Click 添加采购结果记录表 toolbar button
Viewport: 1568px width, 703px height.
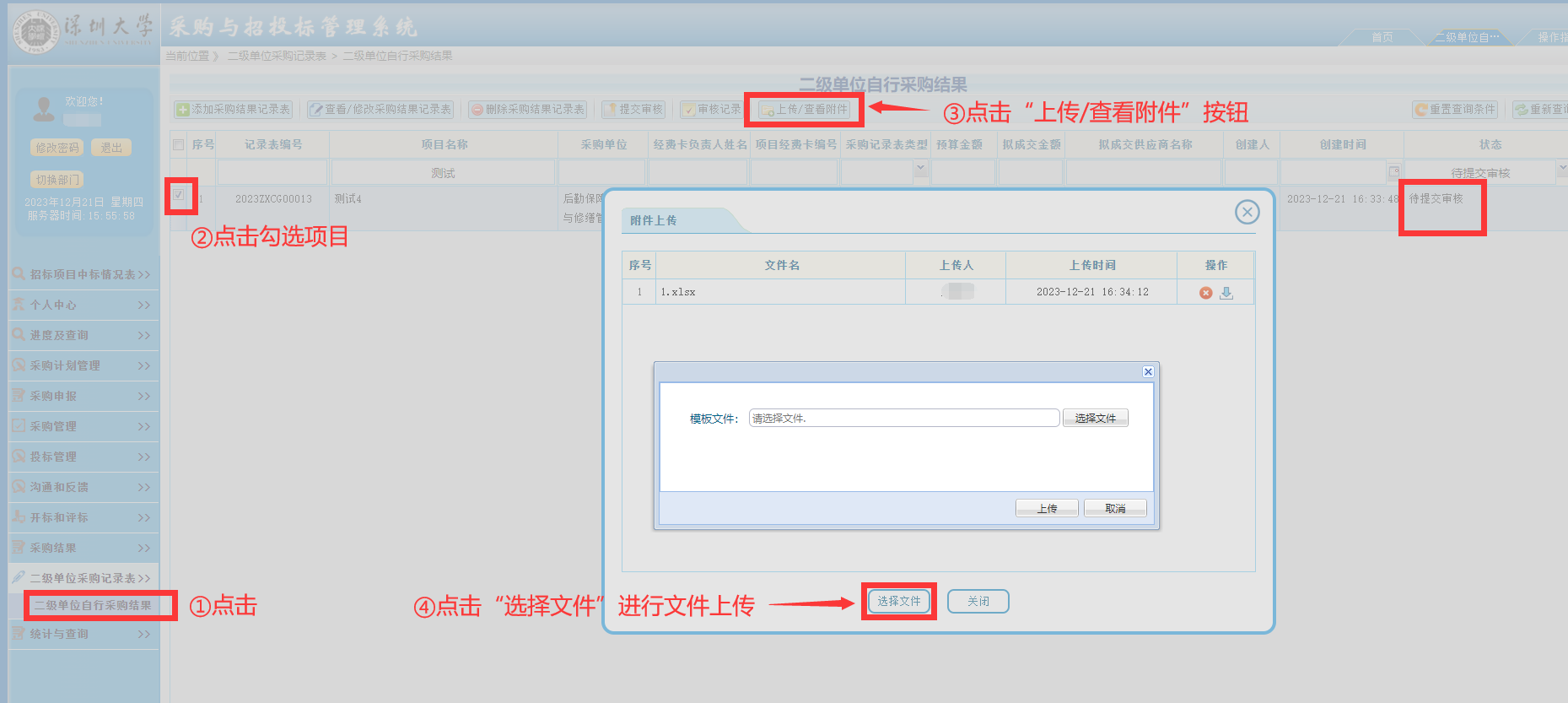coord(234,110)
